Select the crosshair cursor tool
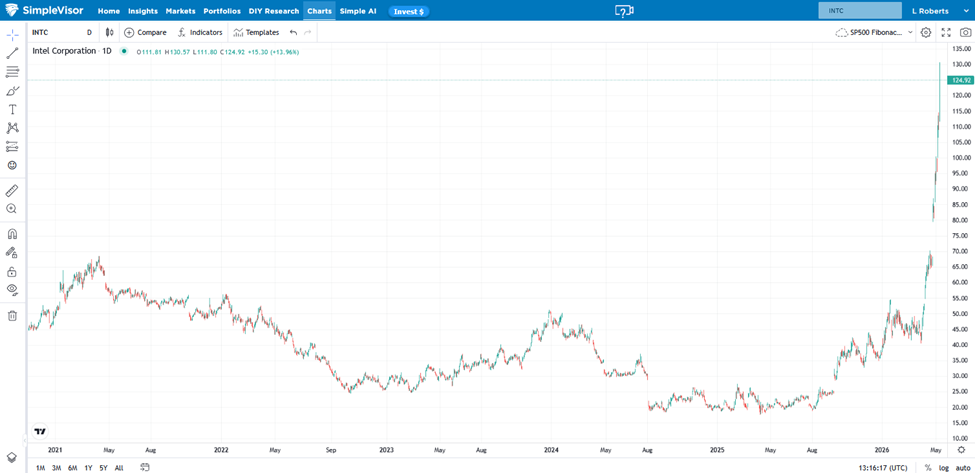Viewport: 975px width, 473px height. tap(12, 35)
